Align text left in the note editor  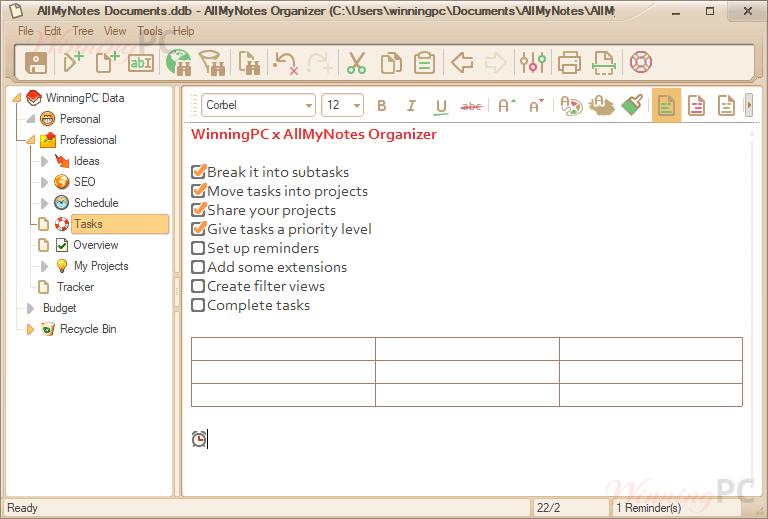(666, 105)
